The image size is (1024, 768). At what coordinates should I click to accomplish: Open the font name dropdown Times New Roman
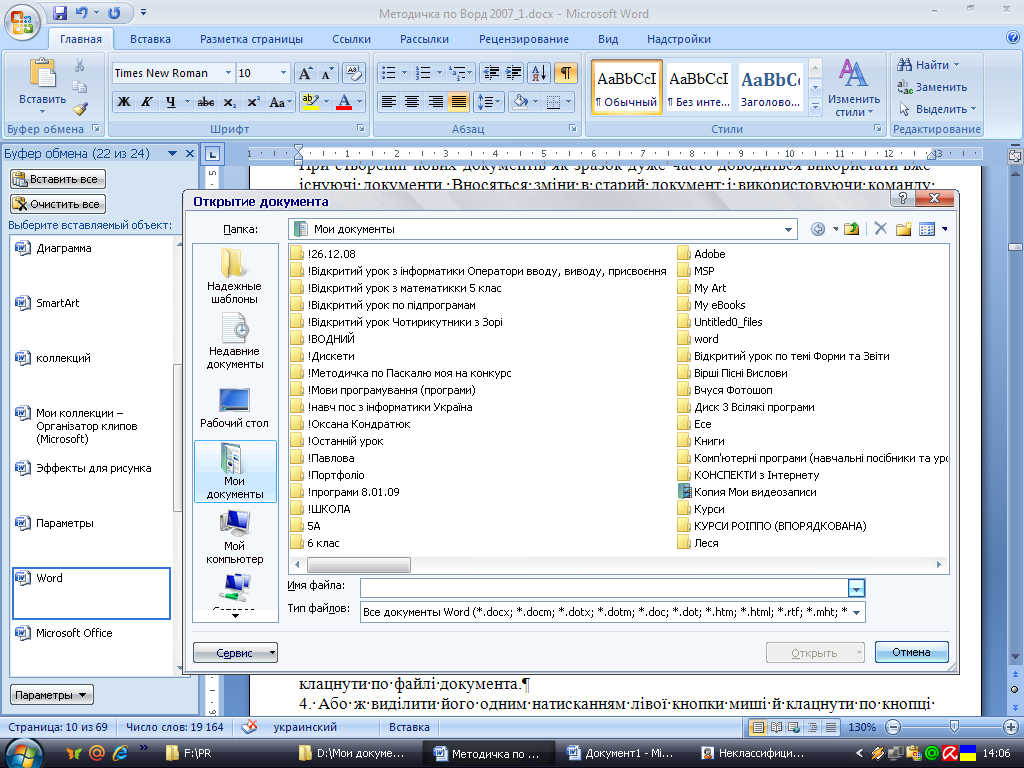point(228,72)
